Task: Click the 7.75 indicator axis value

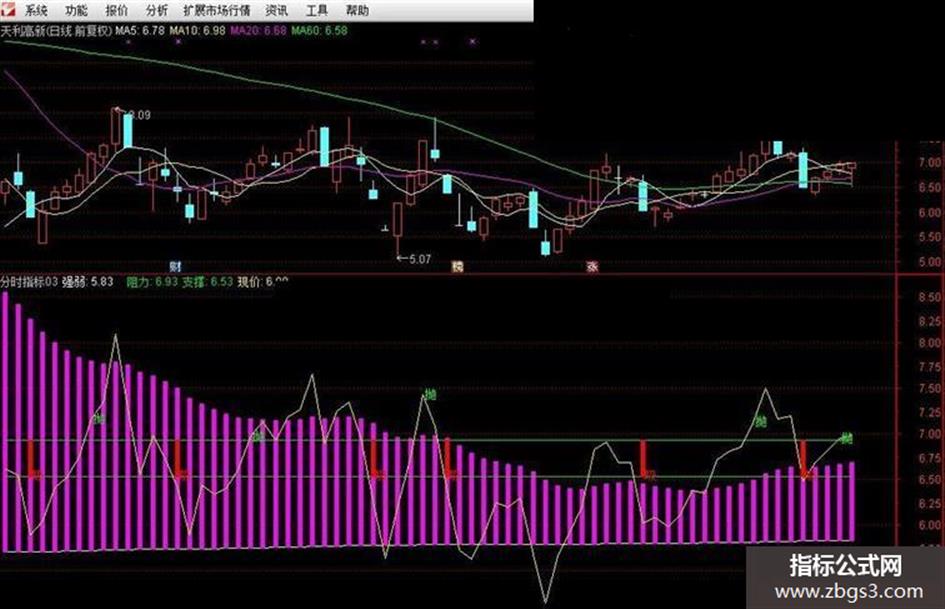Action: click(929, 367)
